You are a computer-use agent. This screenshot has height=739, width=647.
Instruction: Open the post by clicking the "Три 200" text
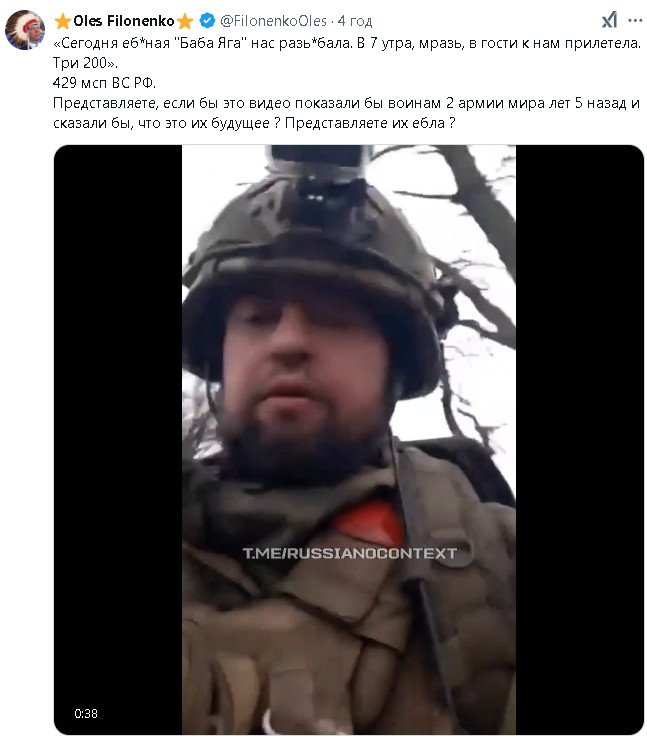(85, 63)
